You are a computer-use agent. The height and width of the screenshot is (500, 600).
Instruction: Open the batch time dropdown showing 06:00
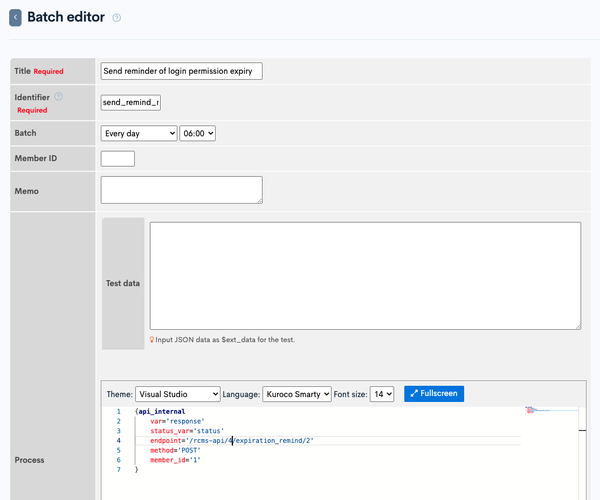click(197, 133)
